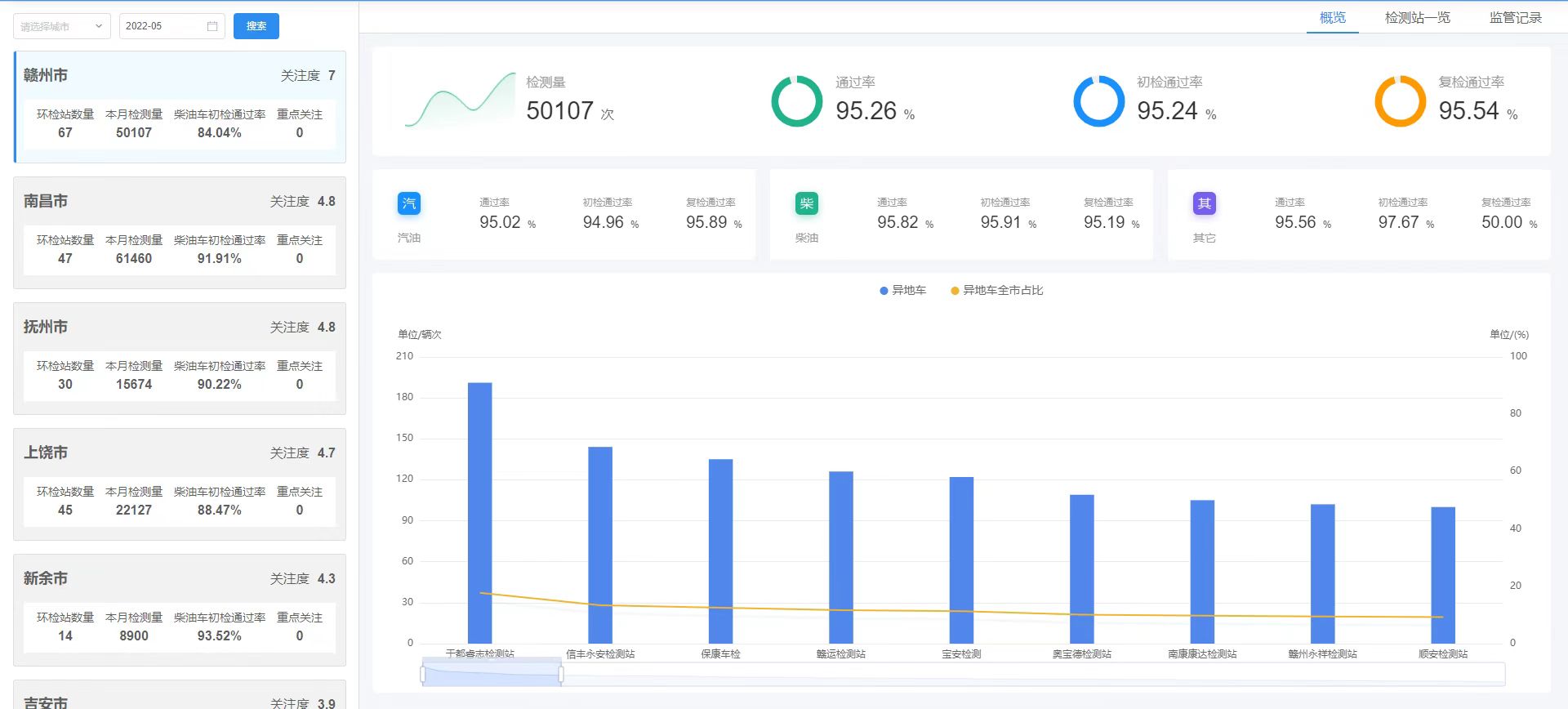Click 上饶市 环检站数量 value 45

coord(65,510)
